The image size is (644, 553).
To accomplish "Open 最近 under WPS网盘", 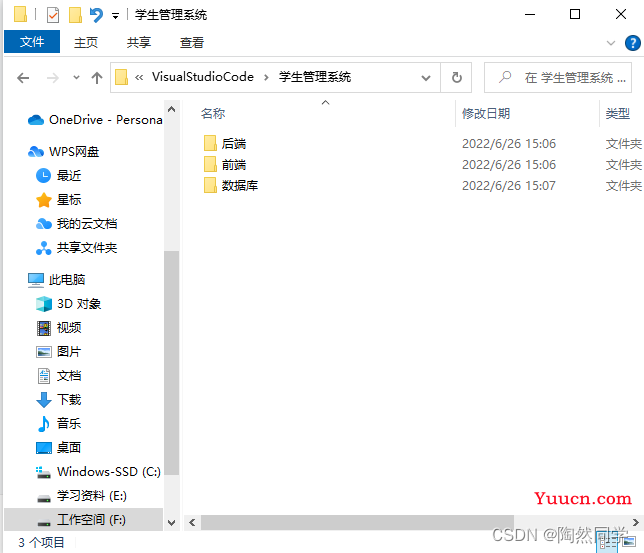I will [58, 176].
